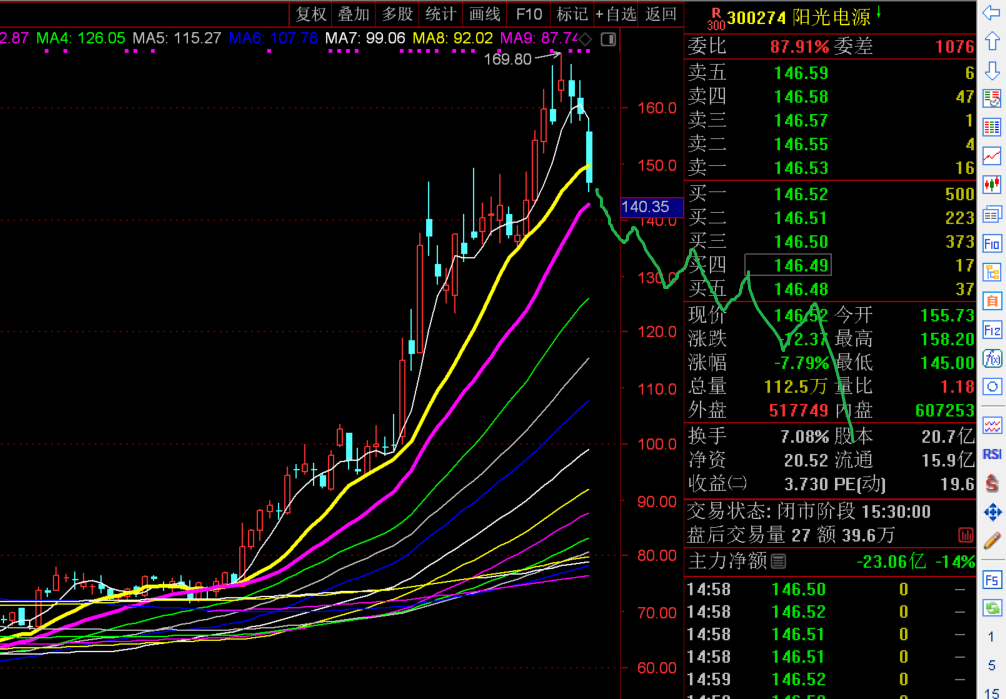Click the back arrow icon in right sidebar
Image resolution: width=1006 pixels, height=699 pixels.
coord(992,12)
